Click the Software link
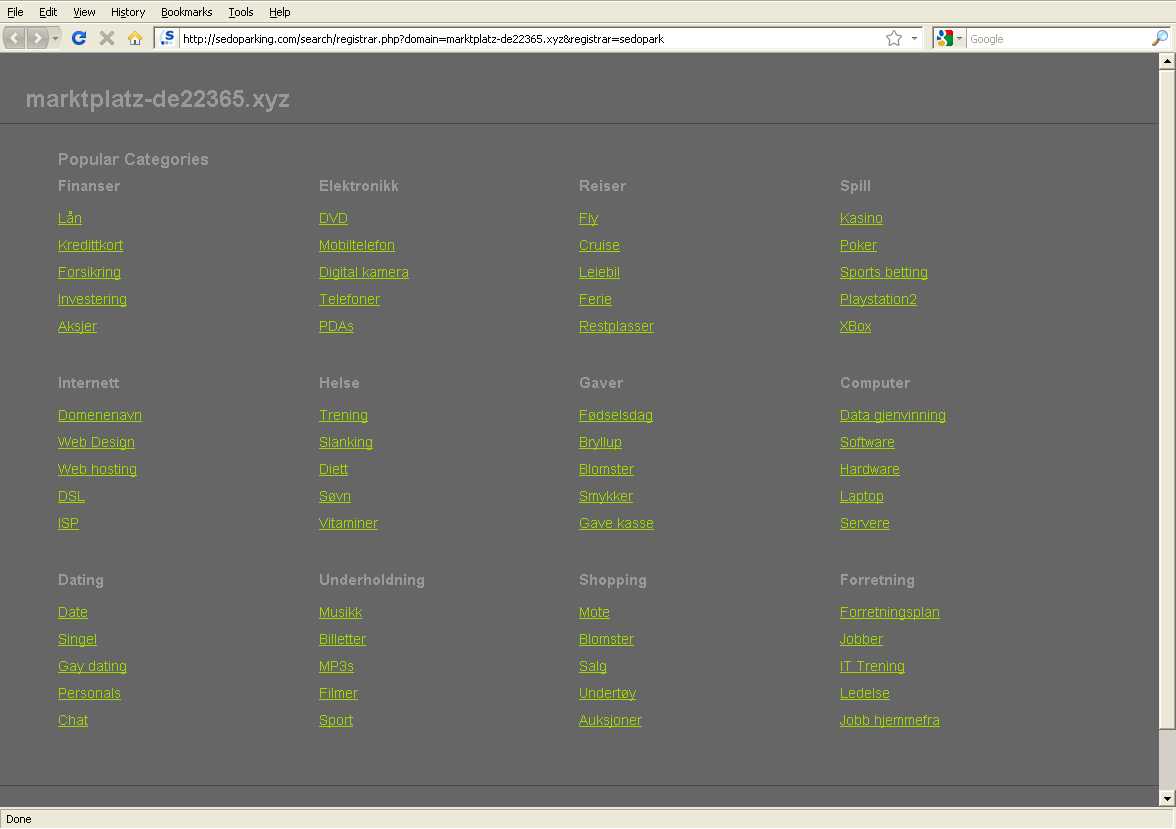The image size is (1176, 829). [867, 443]
